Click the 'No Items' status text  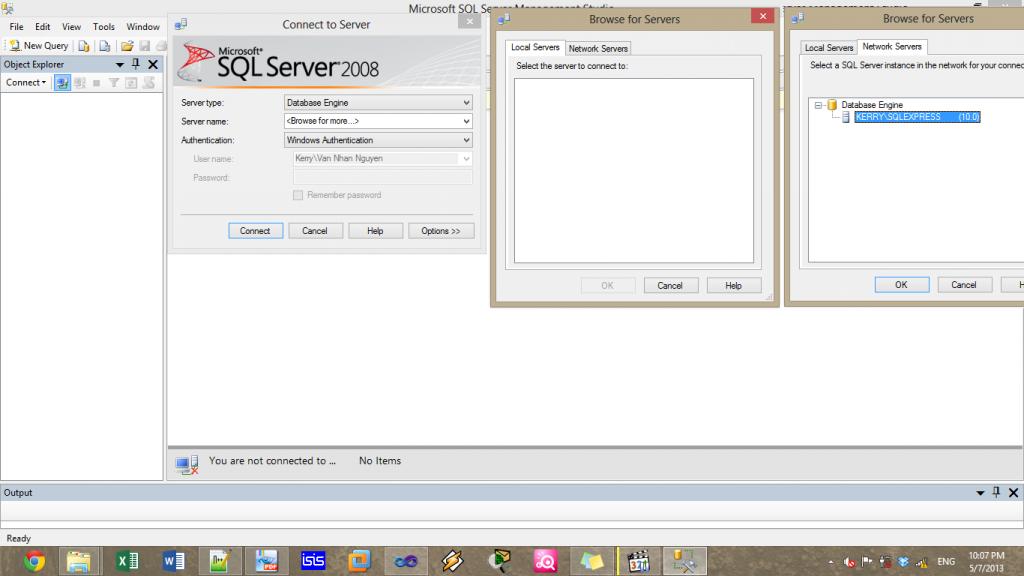(x=380, y=460)
